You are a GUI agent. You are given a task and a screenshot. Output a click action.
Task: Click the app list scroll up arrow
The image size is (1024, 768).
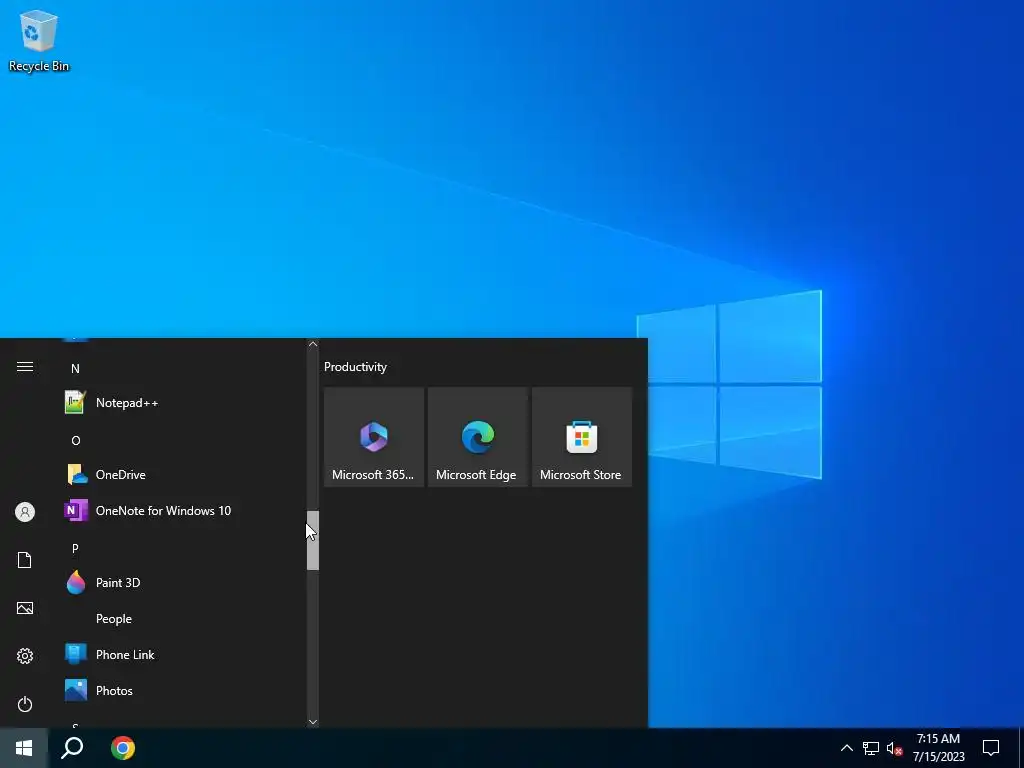point(313,344)
